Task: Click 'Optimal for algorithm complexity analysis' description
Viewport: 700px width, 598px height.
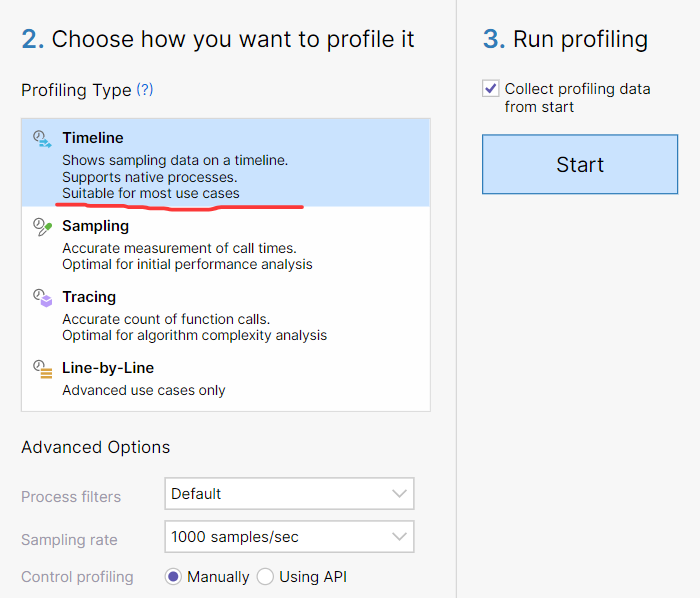Action: pyautogui.click(x=194, y=336)
